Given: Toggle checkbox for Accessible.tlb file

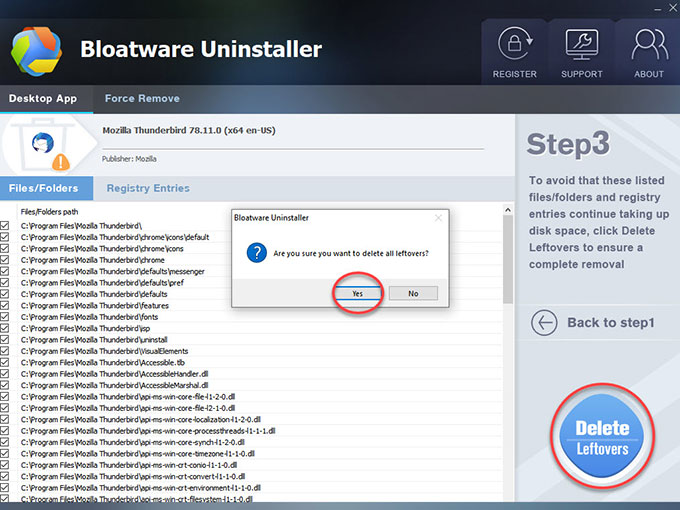Looking at the screenshot, I should point(5,362).
